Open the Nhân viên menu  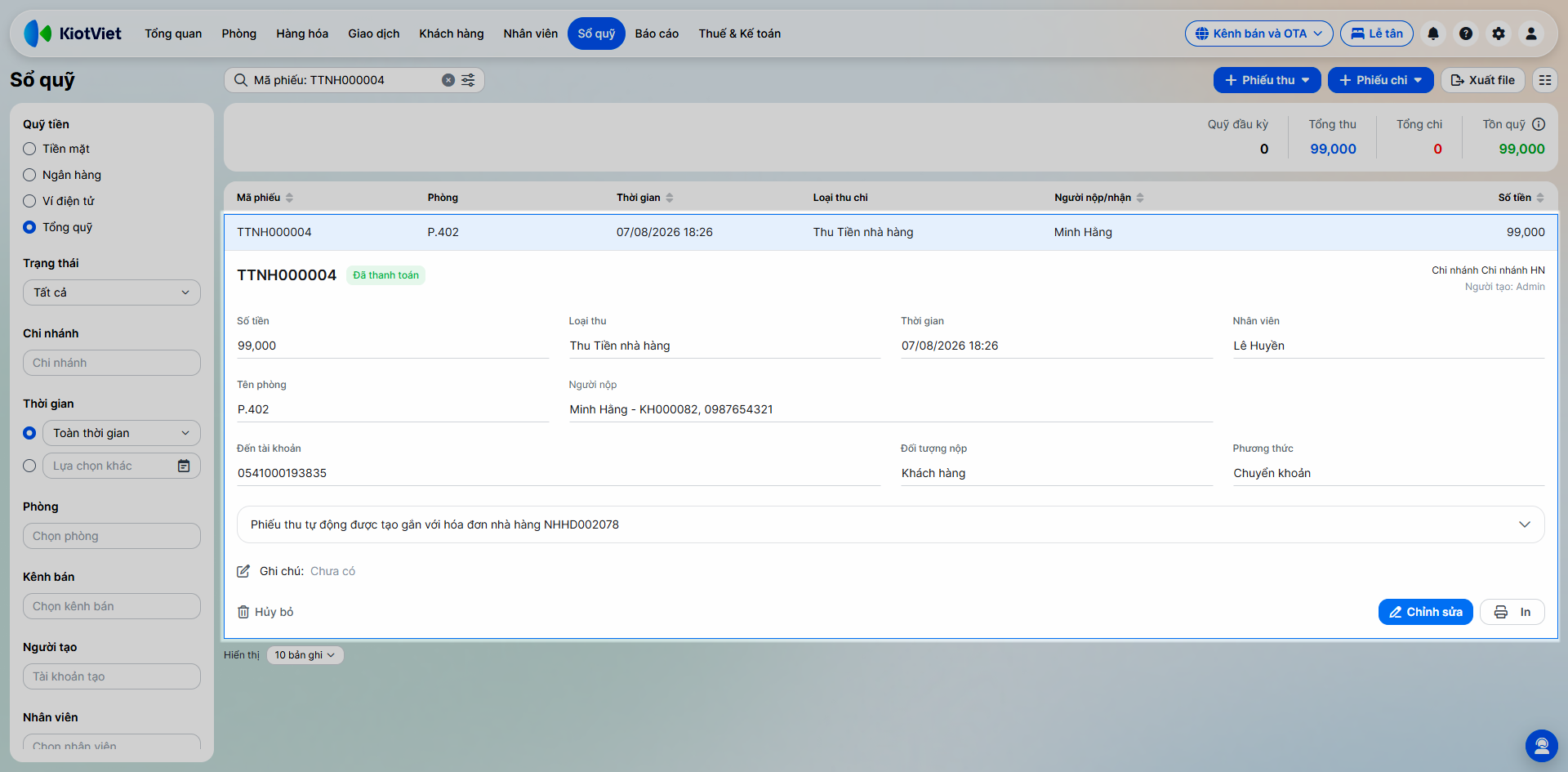coord(531,33)
